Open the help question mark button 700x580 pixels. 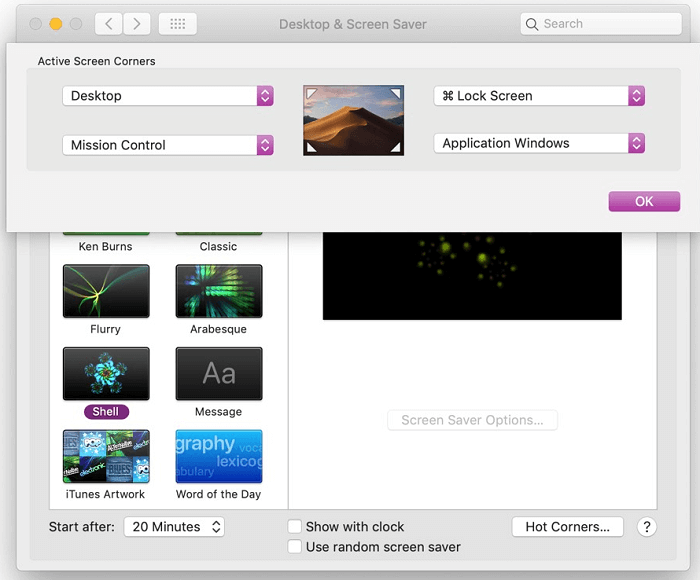(646, 527)
